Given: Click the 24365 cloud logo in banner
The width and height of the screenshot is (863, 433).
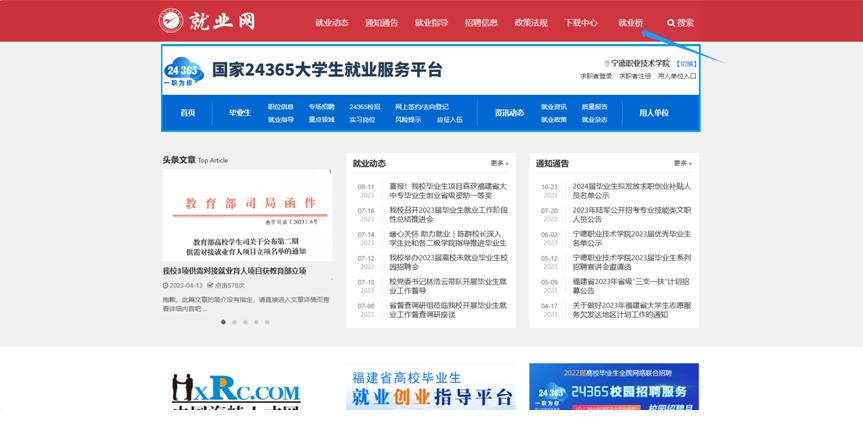Looking at the screenshot, I should [x=183, y=73].
